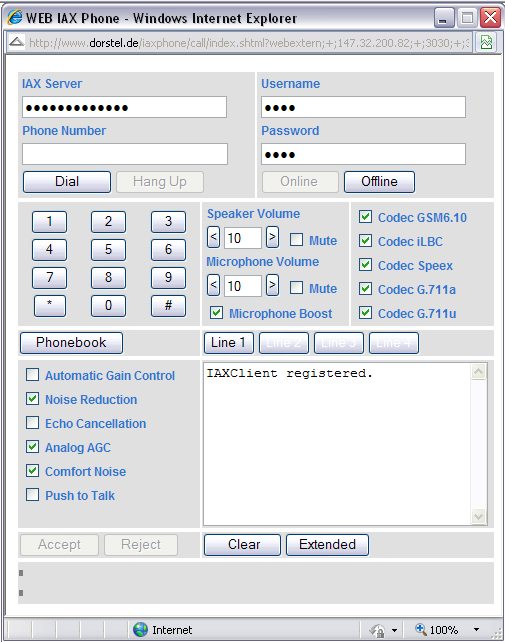Focus the IAX Server field
Viewport: 505px width, 642px height.
(x=125, y=107)
